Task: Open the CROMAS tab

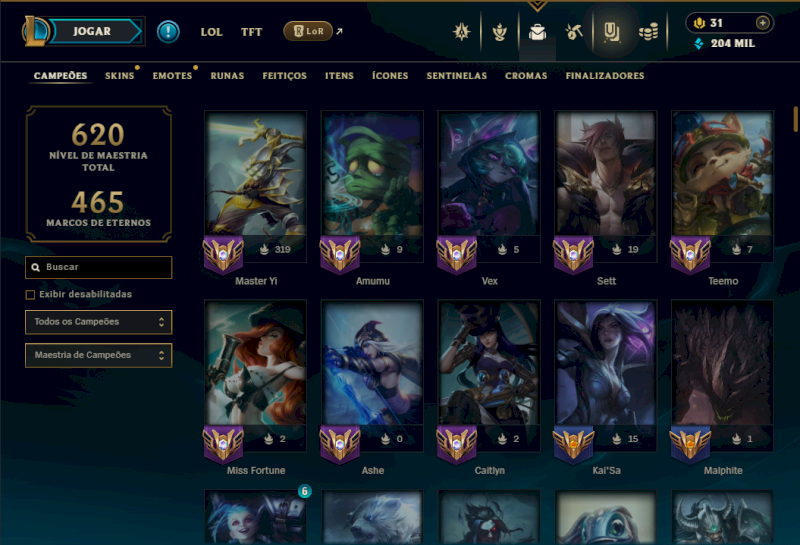Action: (526, 76)
